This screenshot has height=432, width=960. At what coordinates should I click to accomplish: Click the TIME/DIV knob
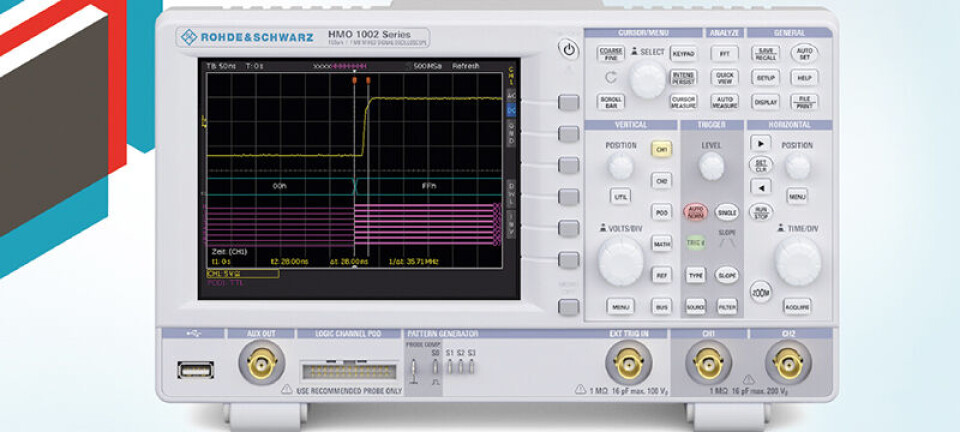798,261
